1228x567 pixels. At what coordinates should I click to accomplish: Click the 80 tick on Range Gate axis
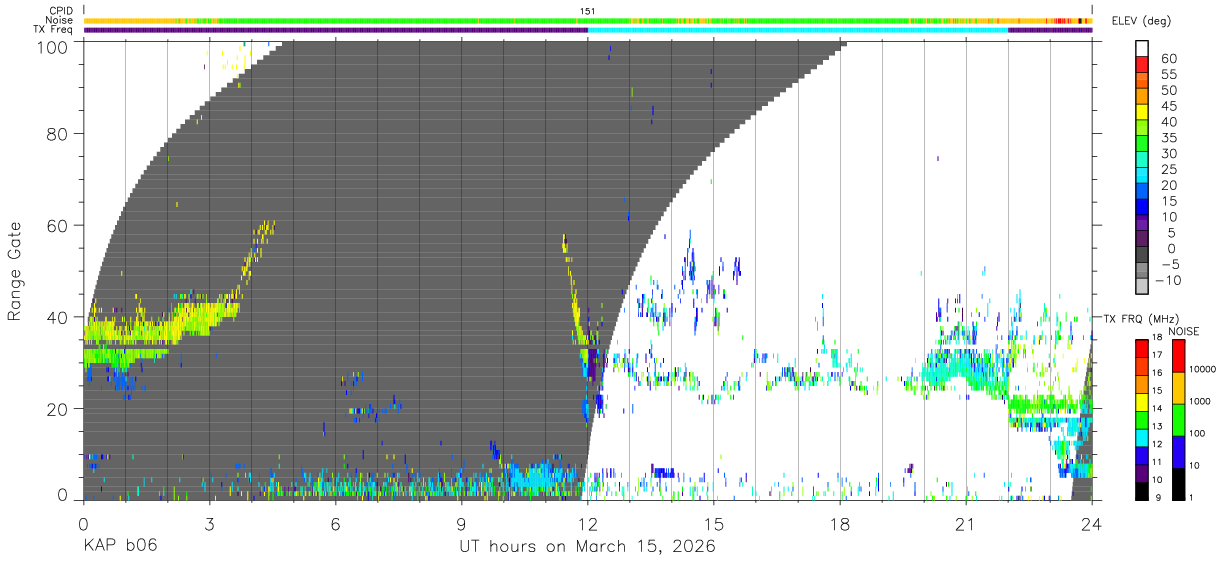58,136
